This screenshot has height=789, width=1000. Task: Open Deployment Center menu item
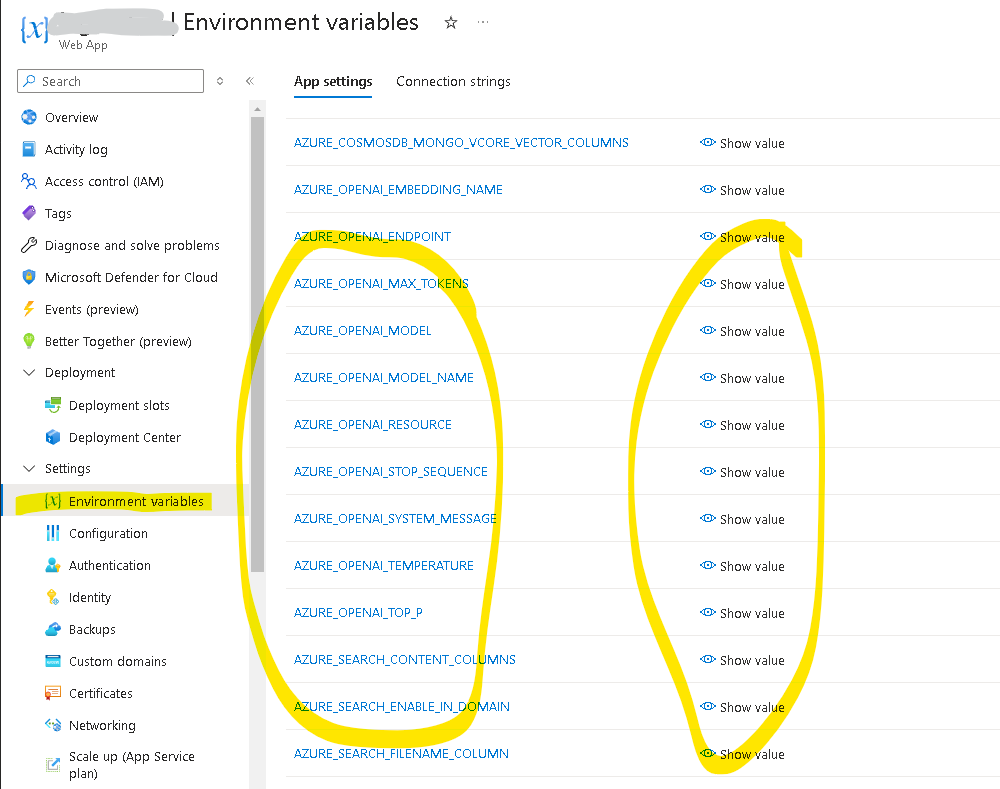click(x=125, y=437)
